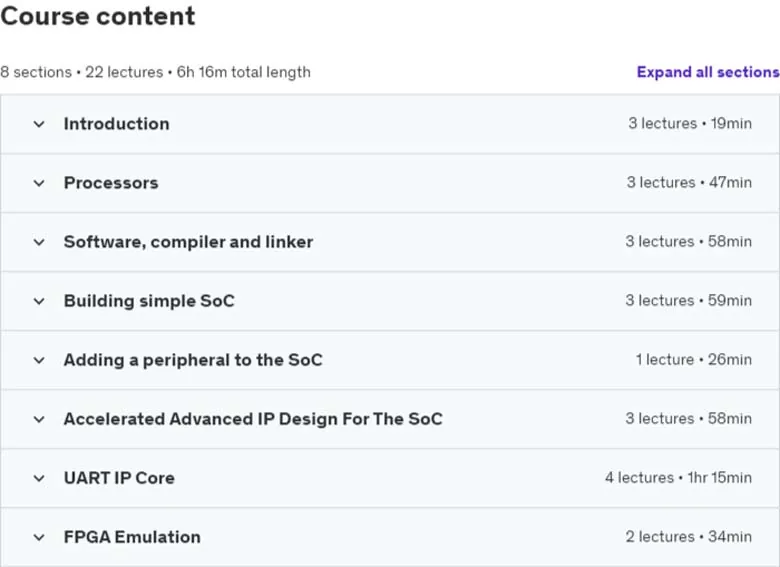This screenshot has width=780, height=567.
Task: Expand the FPGA Emulation chevron
Action: click(x=39, y=537)
